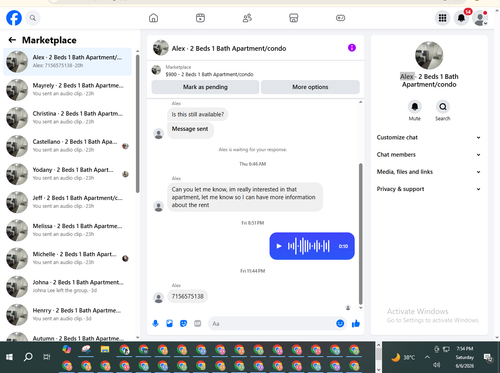The image size is (500, 373).
Task: Open Windows taskbar search
Action: [28, 357]
